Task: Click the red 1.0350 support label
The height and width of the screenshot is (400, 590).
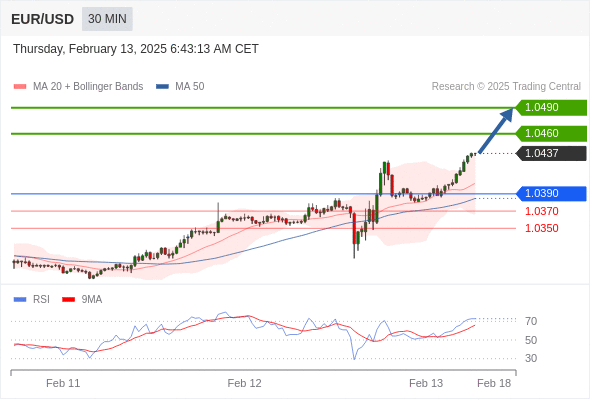Action: (541, 228)
